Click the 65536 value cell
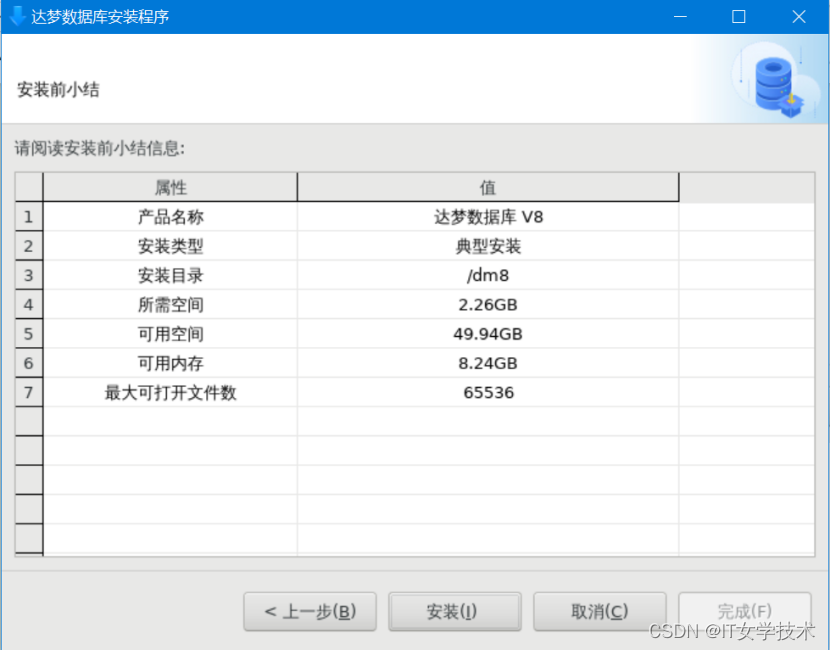 tap(488, 392)
